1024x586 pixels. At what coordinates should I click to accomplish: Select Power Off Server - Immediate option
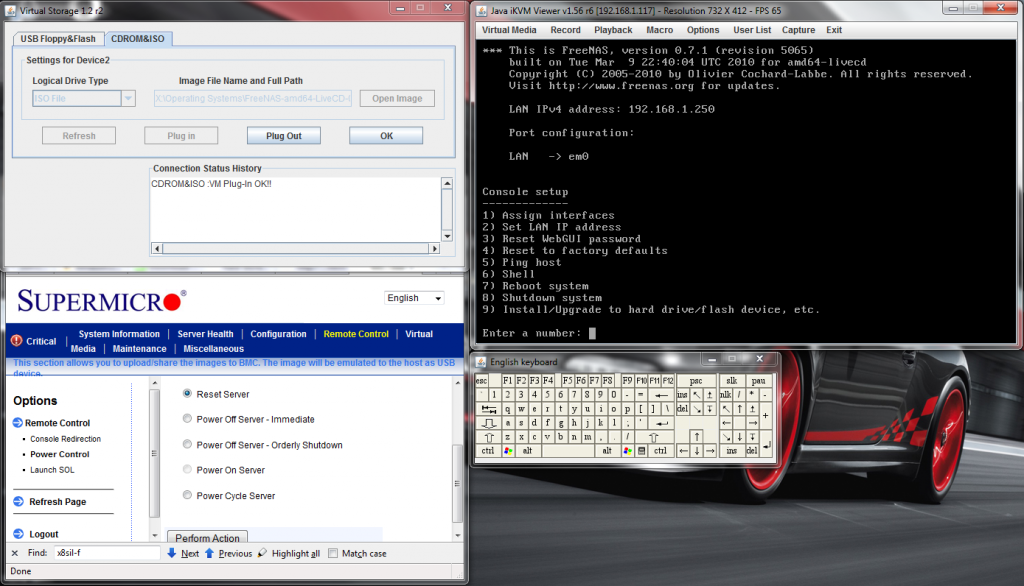pyautogui.click(x=187, y=419)
